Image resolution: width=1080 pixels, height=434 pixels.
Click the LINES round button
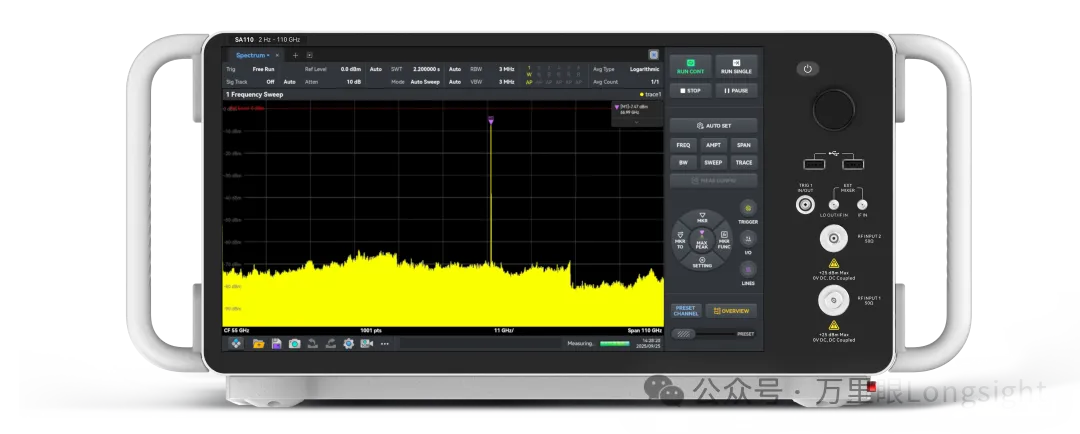(x=748, y=269)
